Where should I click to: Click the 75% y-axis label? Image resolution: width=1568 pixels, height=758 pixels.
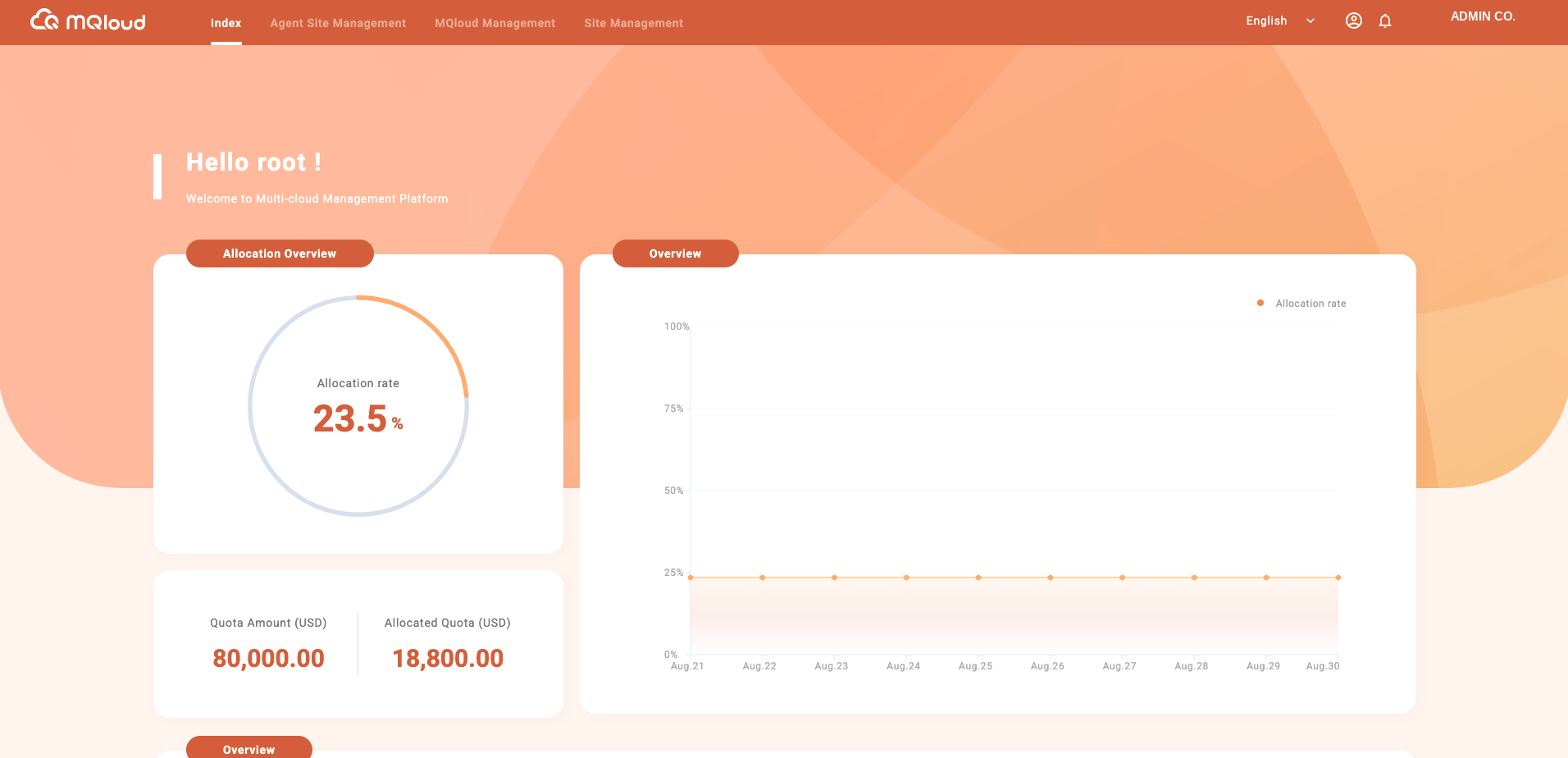tap(673, 409)
